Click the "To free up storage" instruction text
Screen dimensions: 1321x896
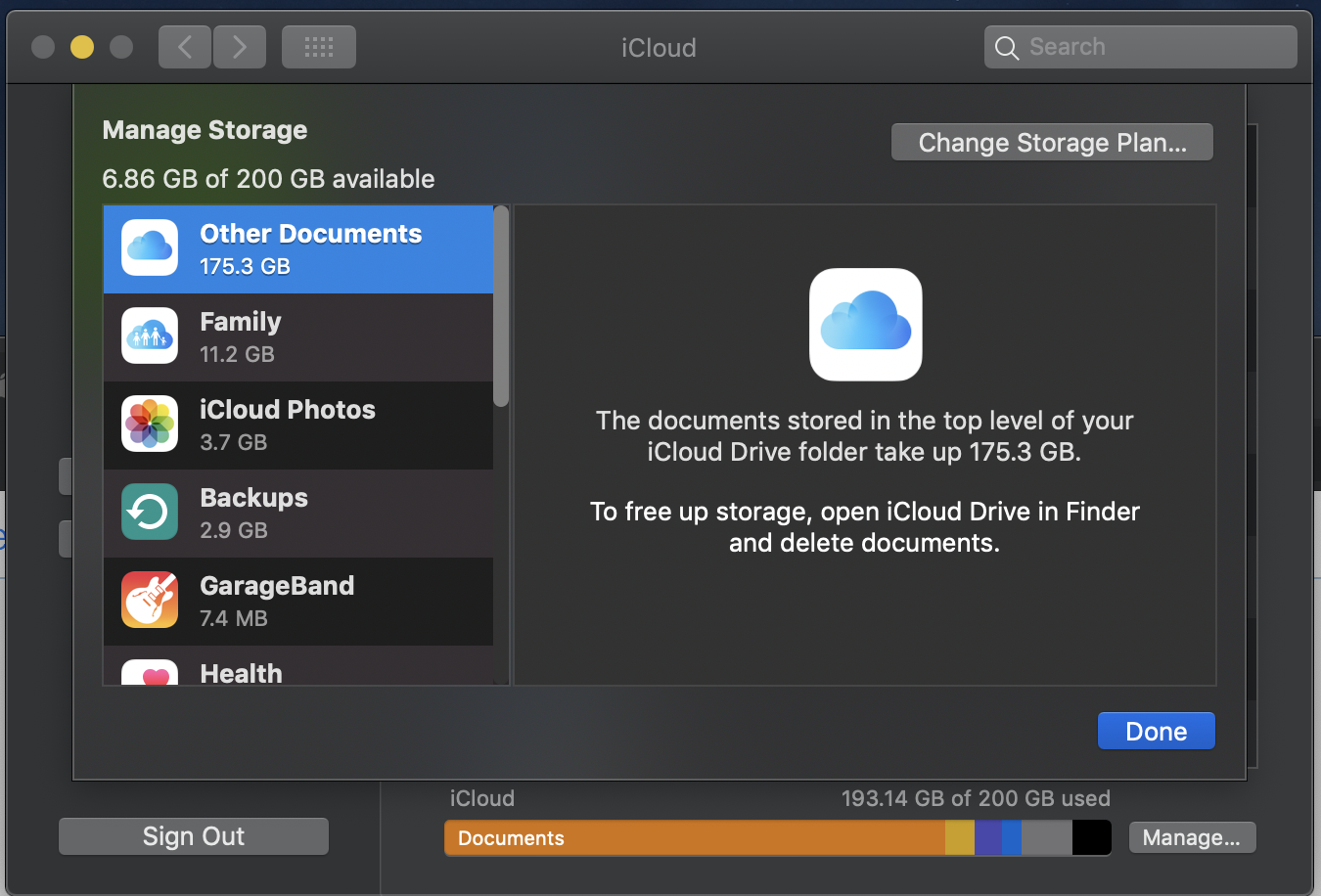click(x=865, y=527)
